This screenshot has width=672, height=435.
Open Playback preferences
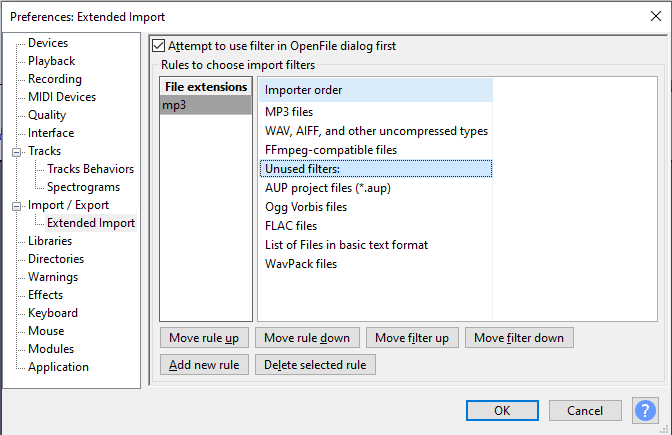tap(51, 61)
